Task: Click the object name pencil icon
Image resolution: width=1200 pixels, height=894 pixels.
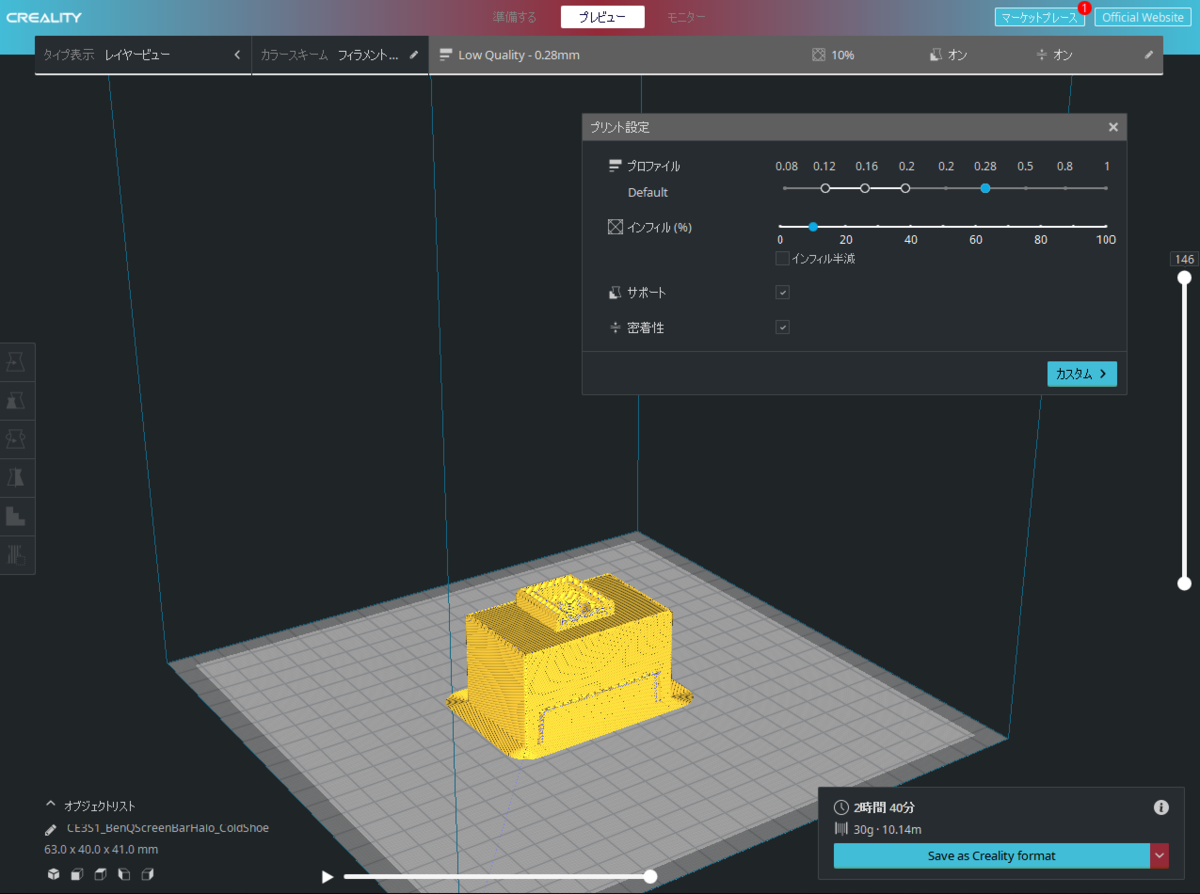Action: [x=52, y=829]
